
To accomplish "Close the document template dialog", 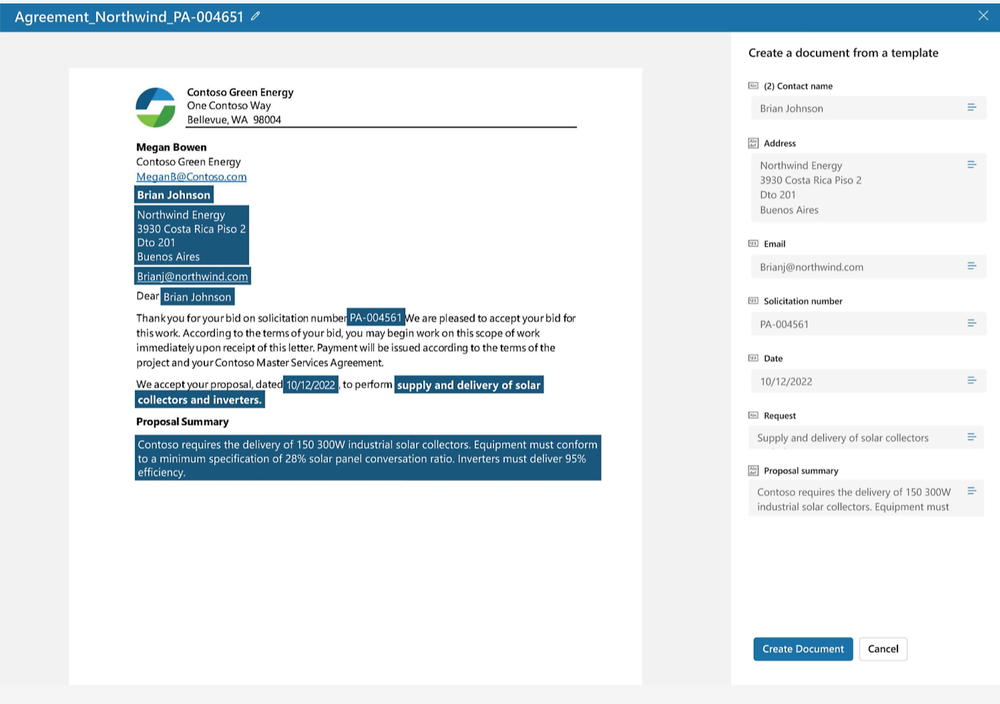I will click(983, 15).
